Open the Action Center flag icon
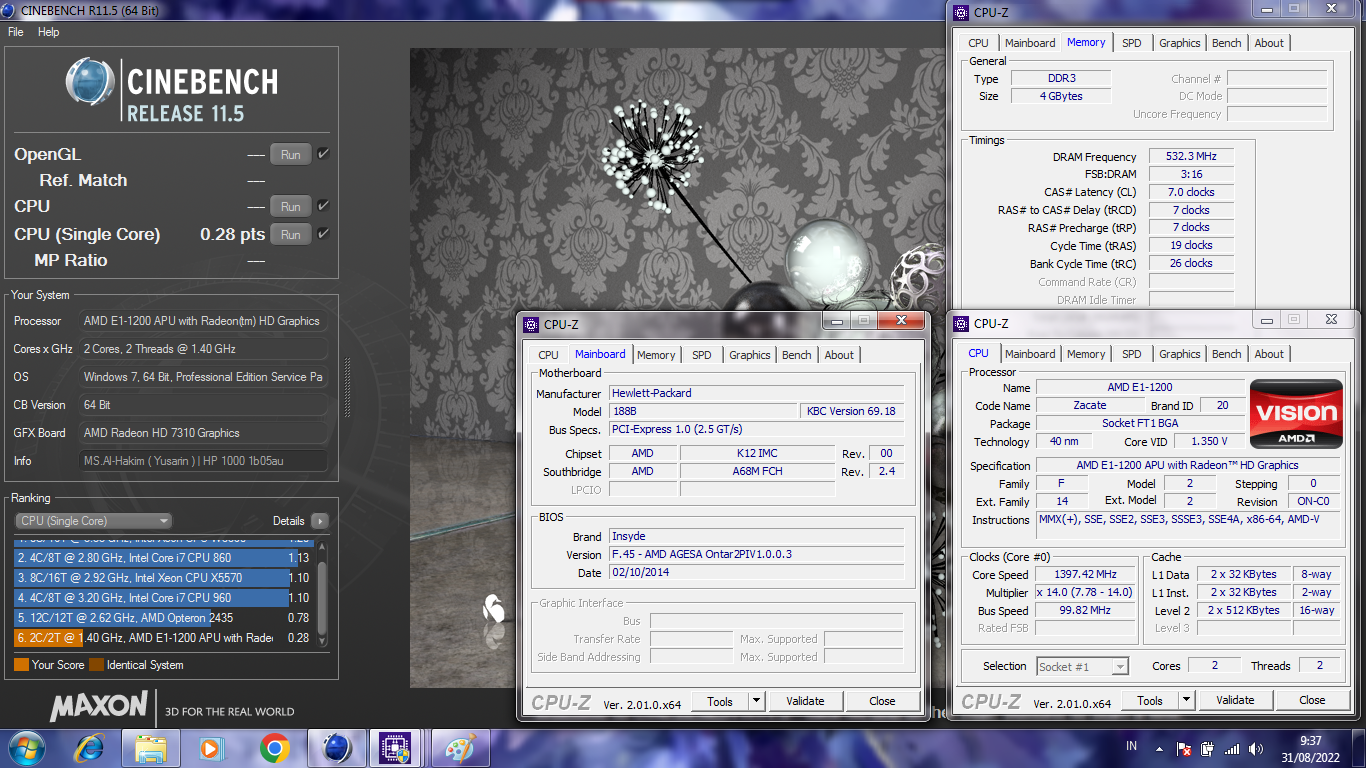1366x768 pixels. (1184, 748)
